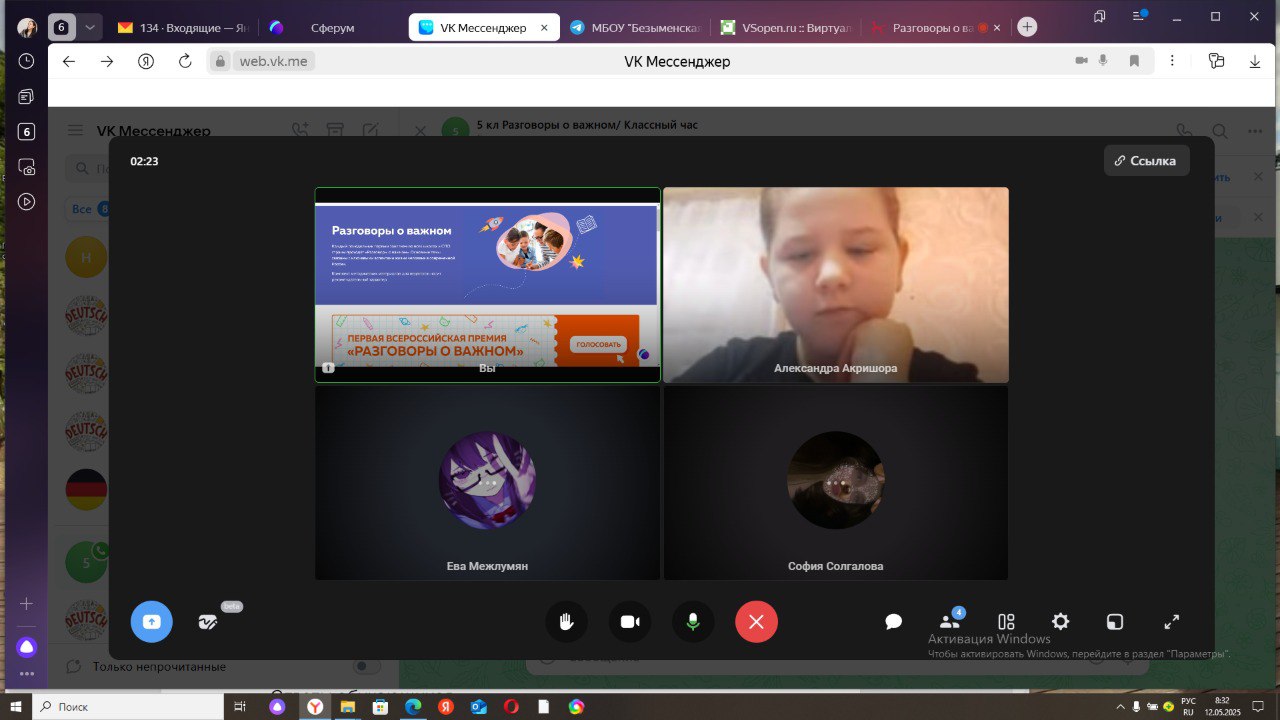
Task: Select Ева Межлумян participant tile
Action: (x=487, y=482)
